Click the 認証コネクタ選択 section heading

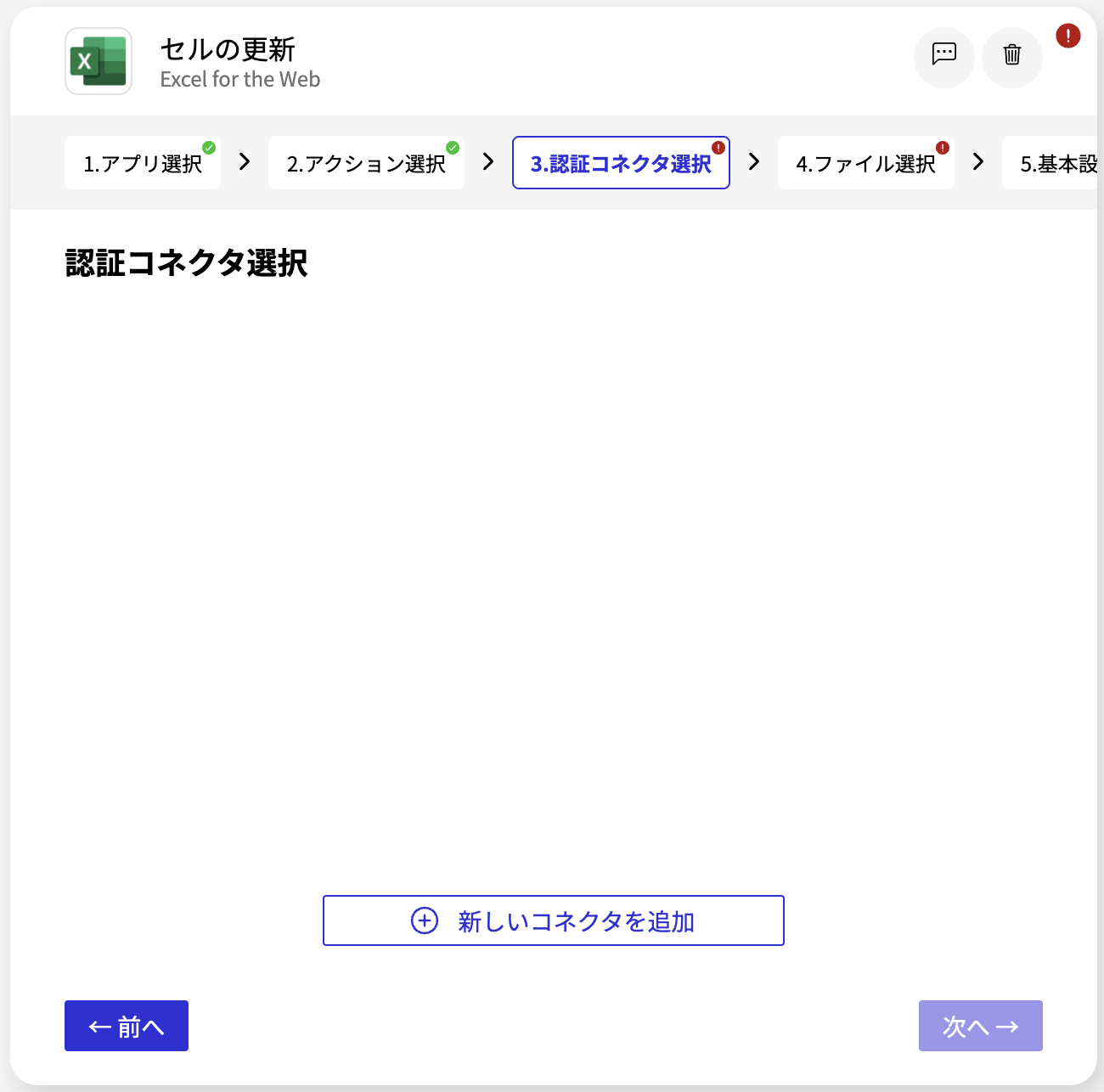pyautogui.click(x=186, y=263)
